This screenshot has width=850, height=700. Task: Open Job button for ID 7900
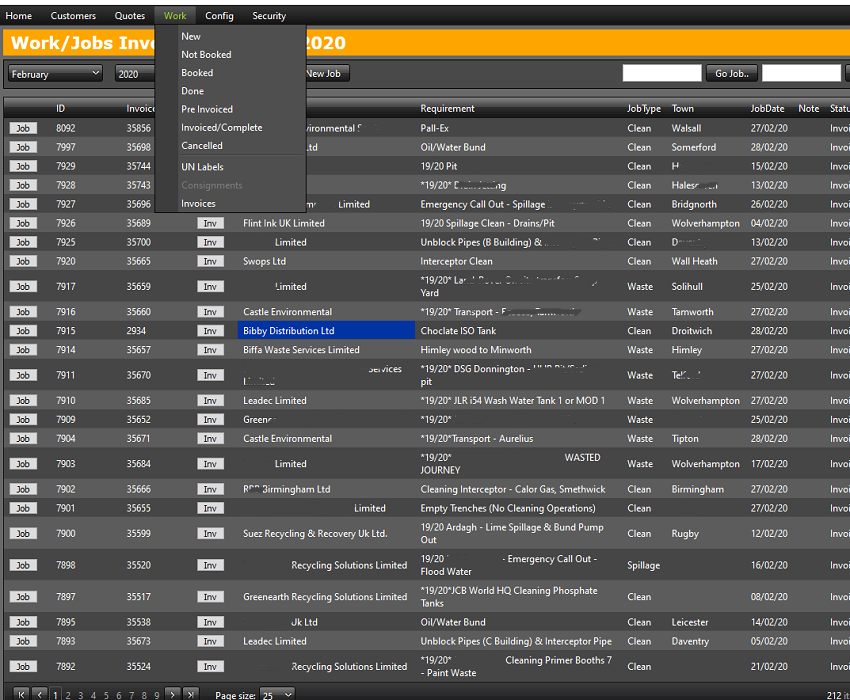22,534
